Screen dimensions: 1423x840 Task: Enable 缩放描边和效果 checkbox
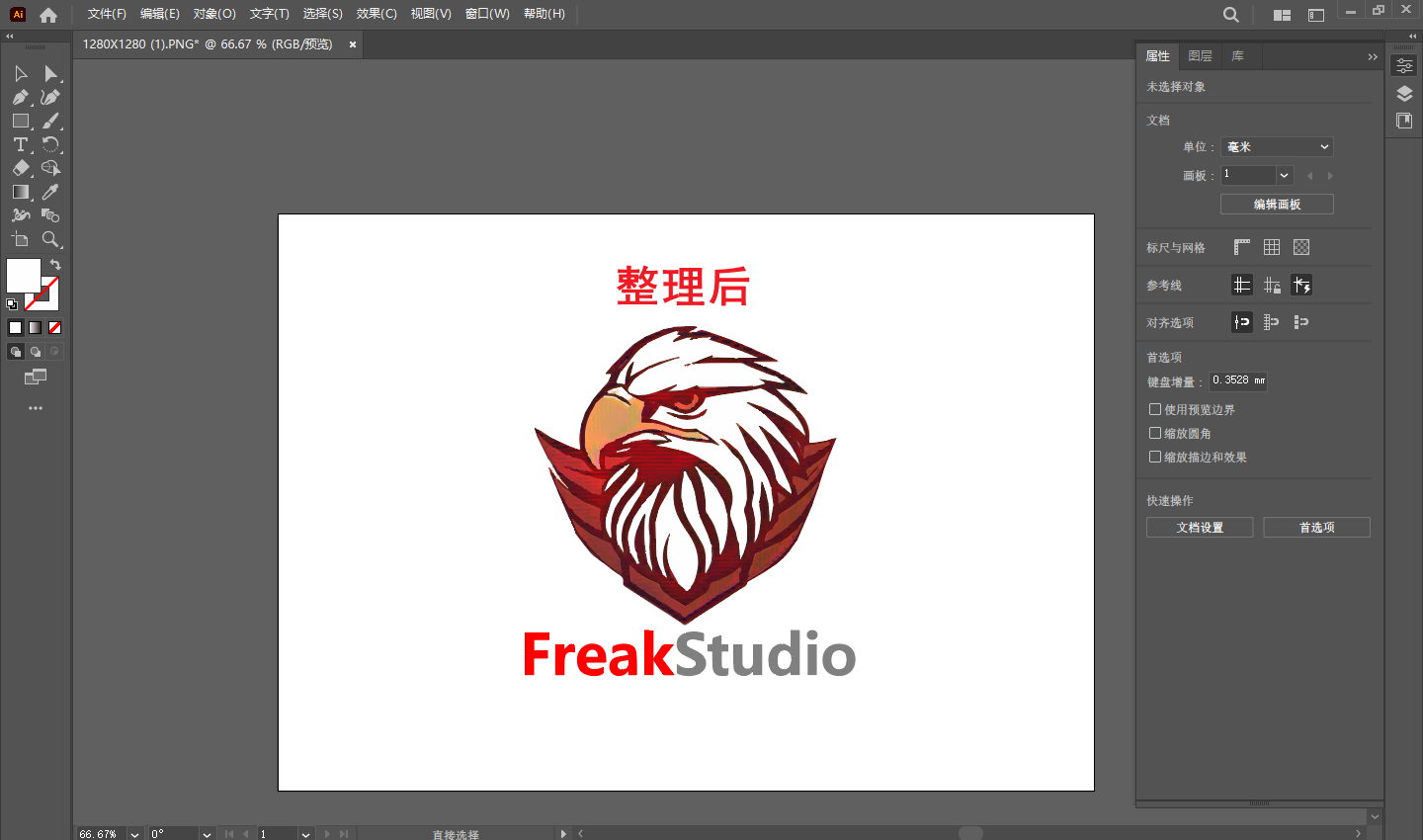pos(1155,457)
